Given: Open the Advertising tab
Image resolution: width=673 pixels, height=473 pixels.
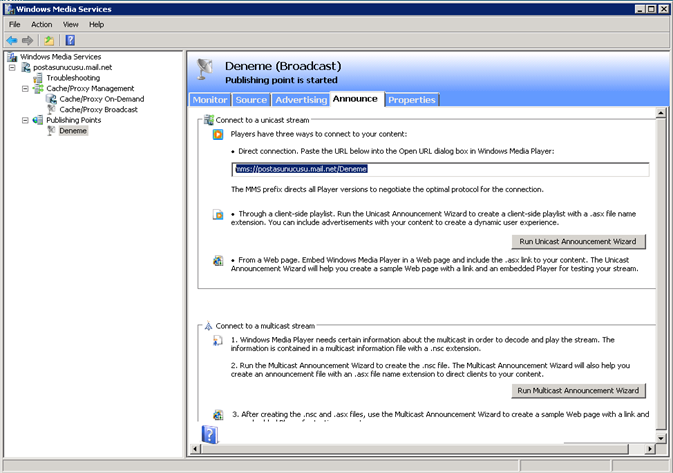Looking at the screenshot, I should (x=301, y=100).
